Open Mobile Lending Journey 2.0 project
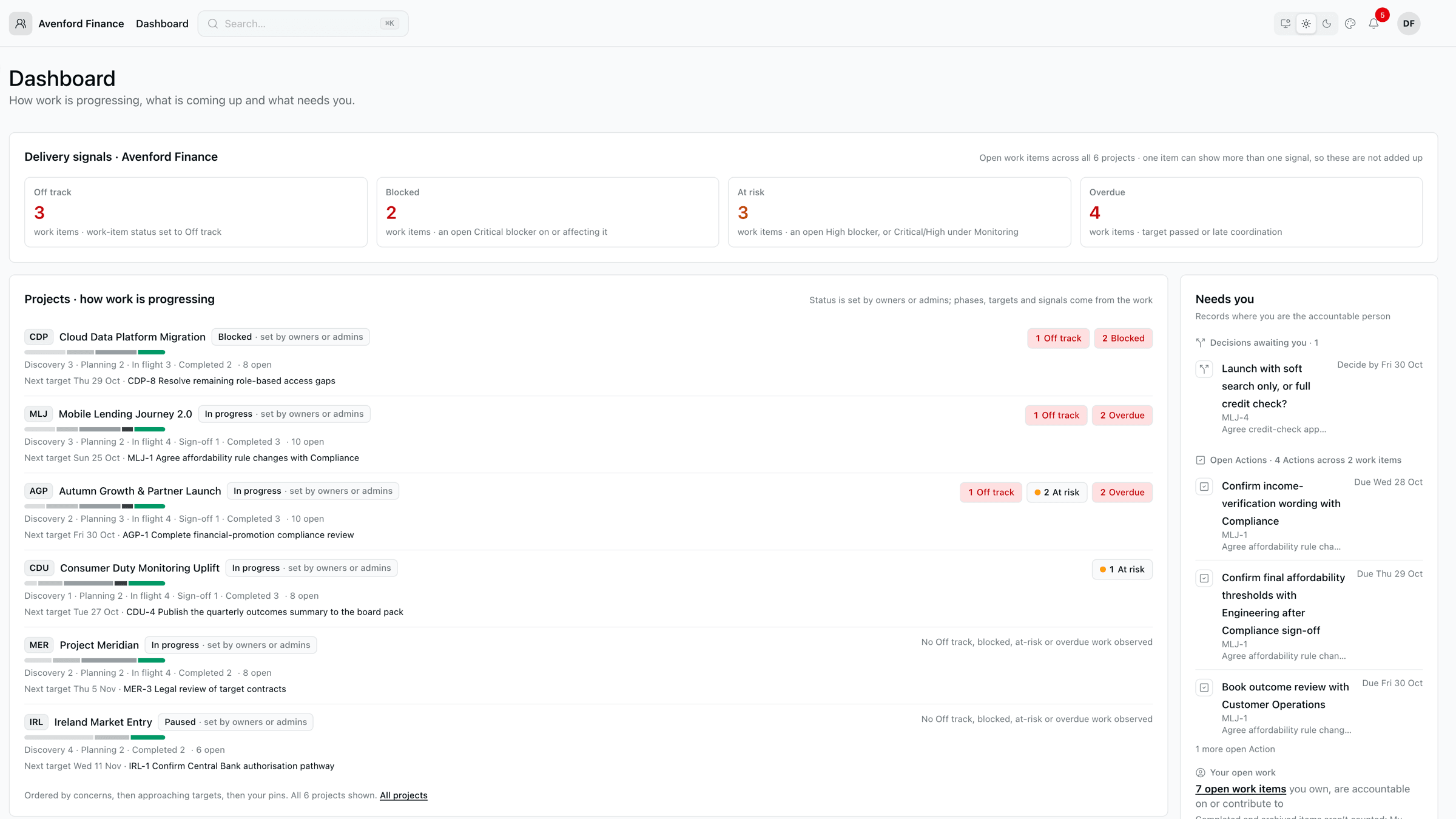Image resolution: width=1456 pixels, height=819 pixels. click(125, 414)
